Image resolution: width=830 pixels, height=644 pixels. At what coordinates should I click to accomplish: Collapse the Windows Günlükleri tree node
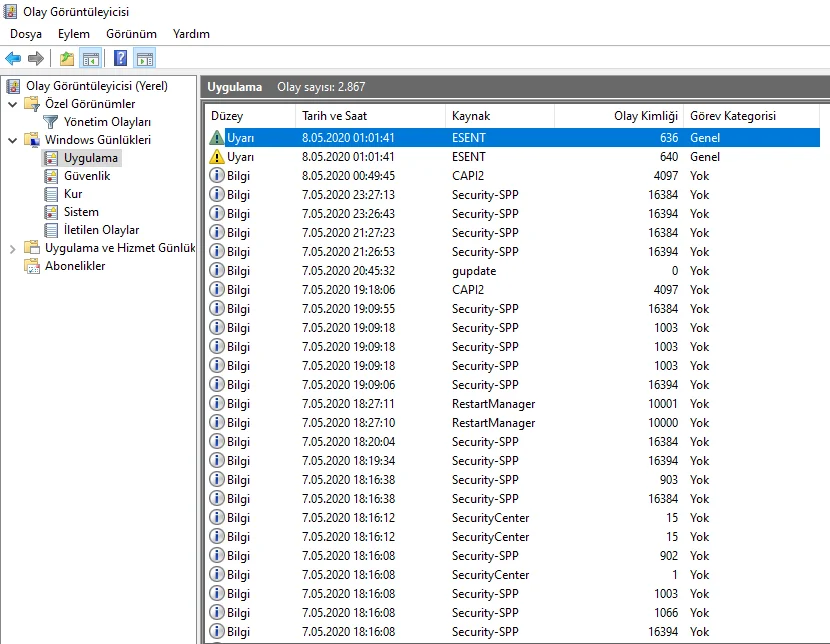click(x=12, y=140)
